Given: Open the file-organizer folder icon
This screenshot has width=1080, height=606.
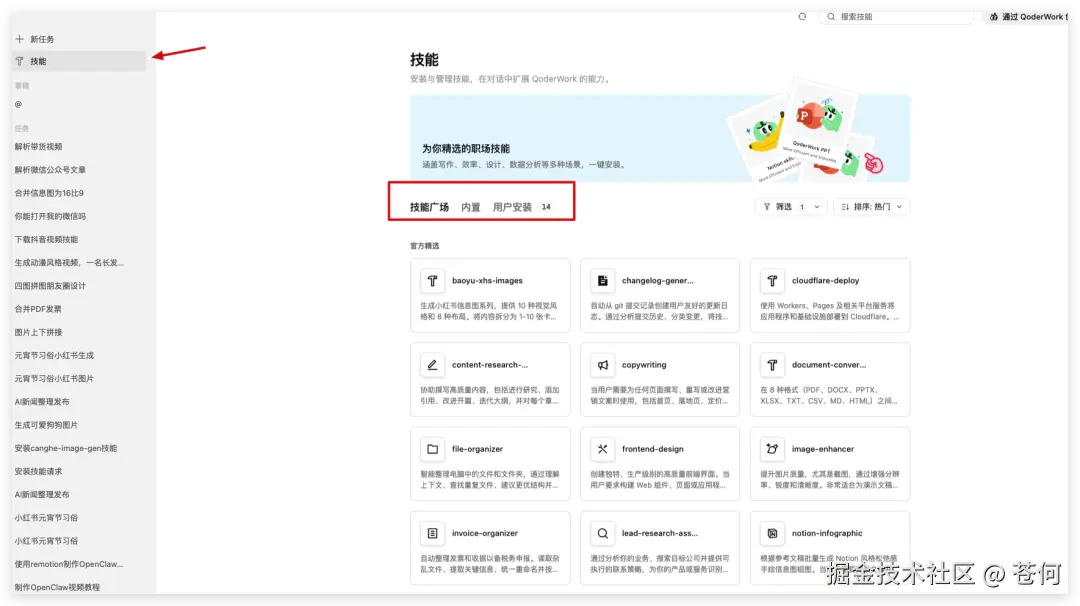Looking at the screenshot, I should click(x=432, y=448).
